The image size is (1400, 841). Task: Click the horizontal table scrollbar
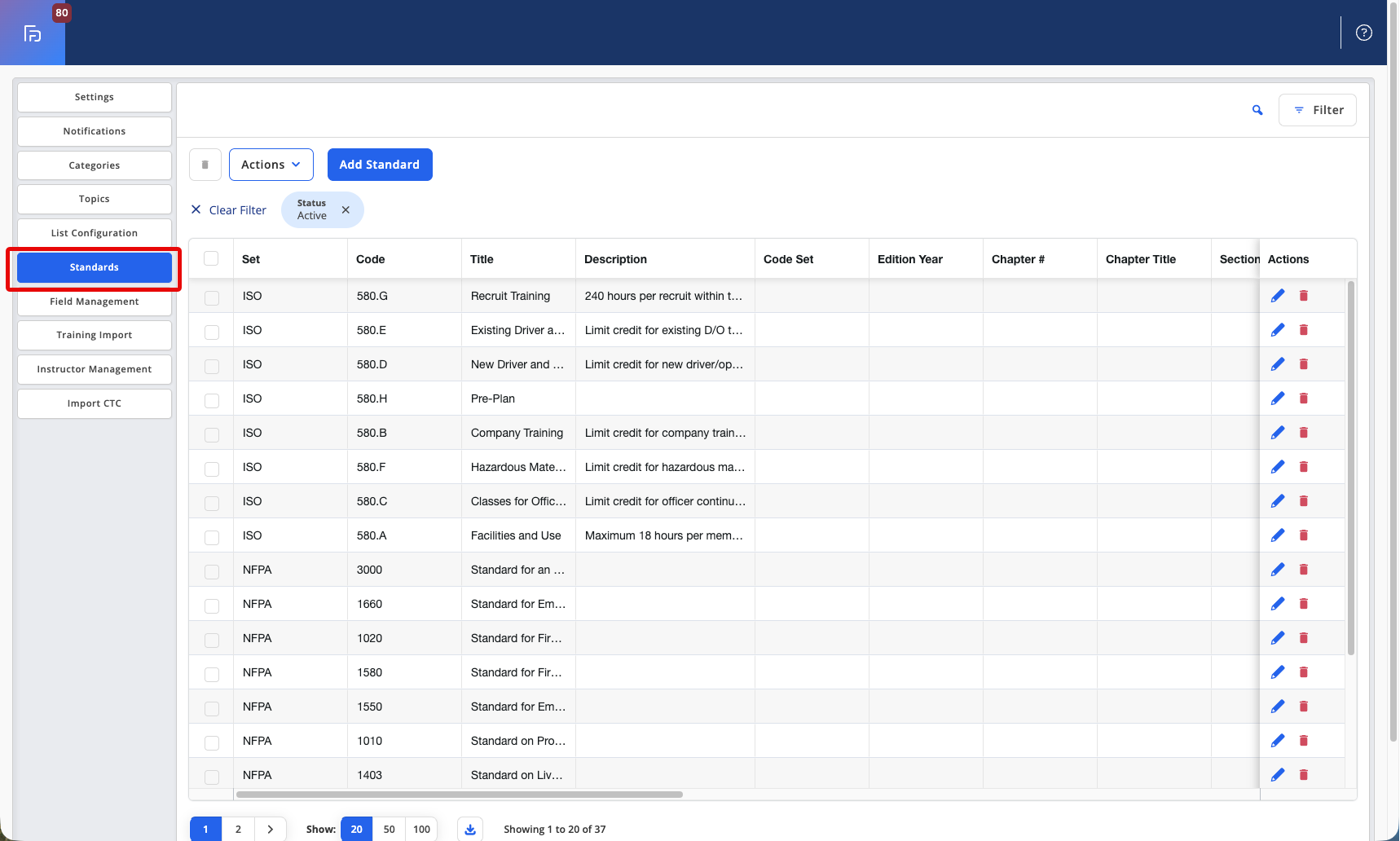pos(460,795)
